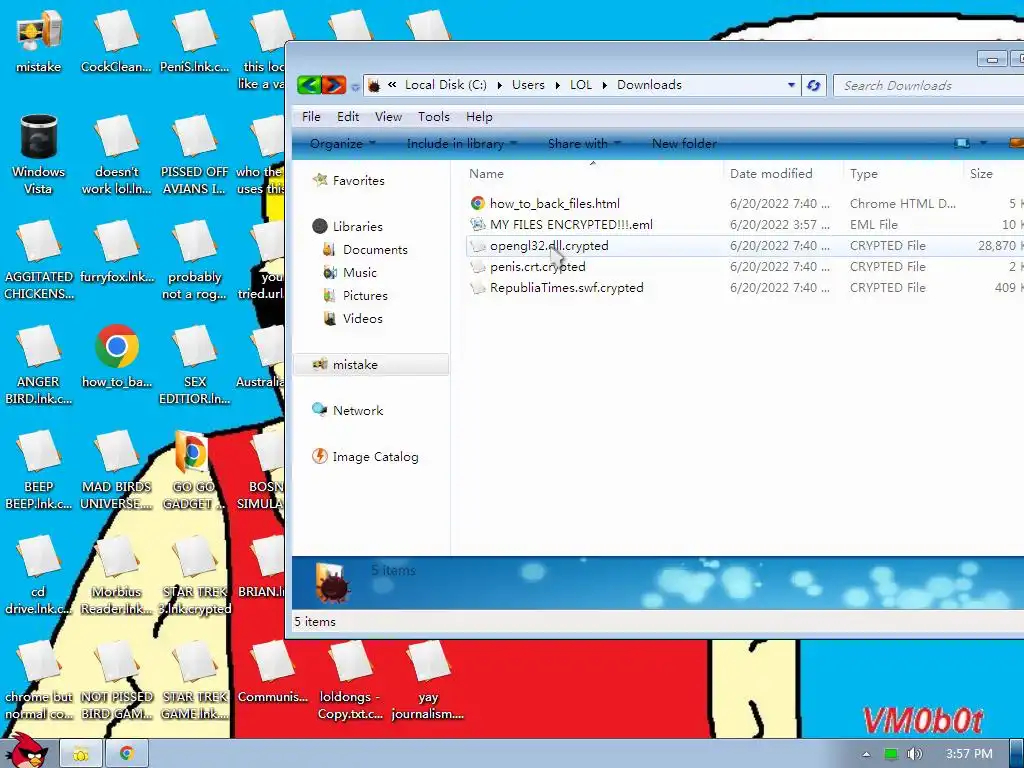Screen dimensions: 1024x768
Task: Open the Include in library dropdown
Action: (461, 144)
